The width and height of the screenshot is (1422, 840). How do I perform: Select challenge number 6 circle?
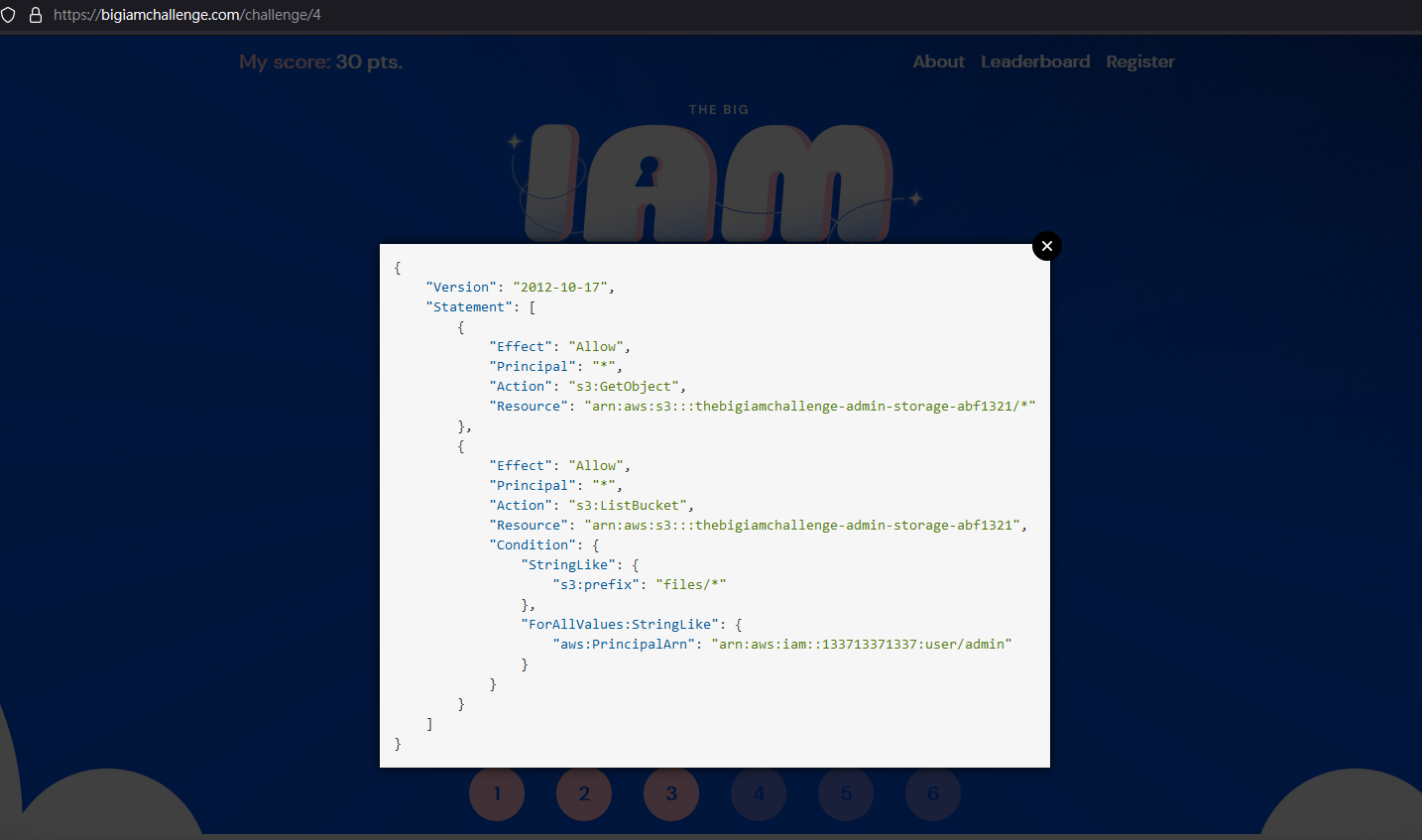(933, 793)
